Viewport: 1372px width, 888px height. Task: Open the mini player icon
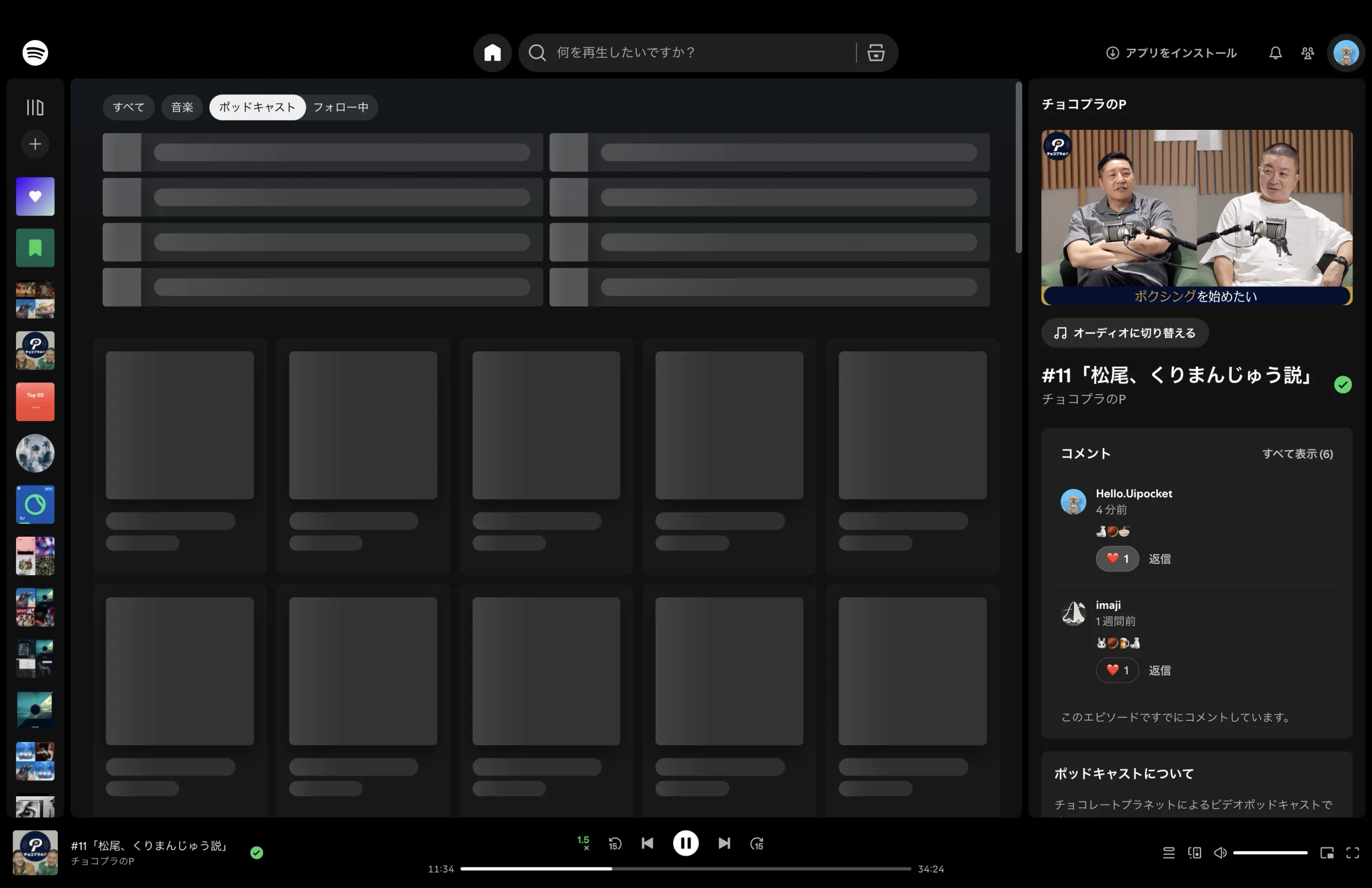1326,853
